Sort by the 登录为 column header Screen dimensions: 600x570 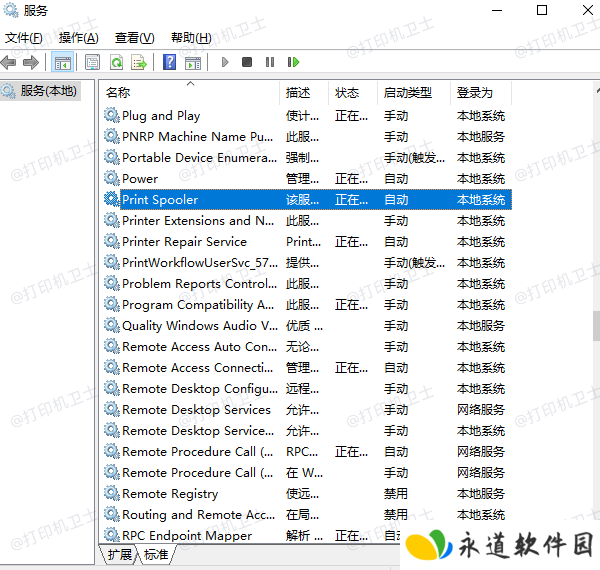pos(481,93)
